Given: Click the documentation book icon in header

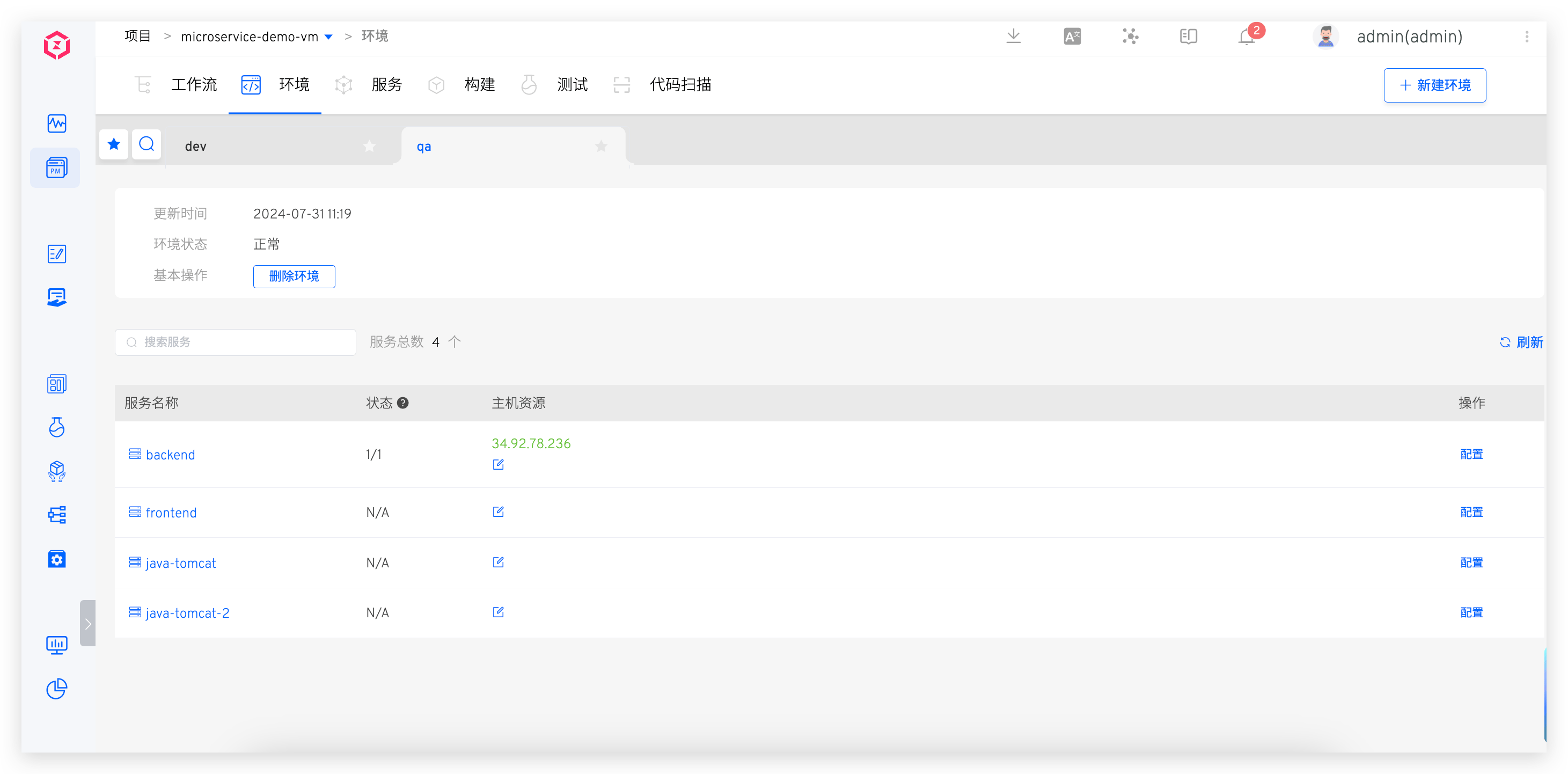Looking at the screenshot, I should [1188, 36].
